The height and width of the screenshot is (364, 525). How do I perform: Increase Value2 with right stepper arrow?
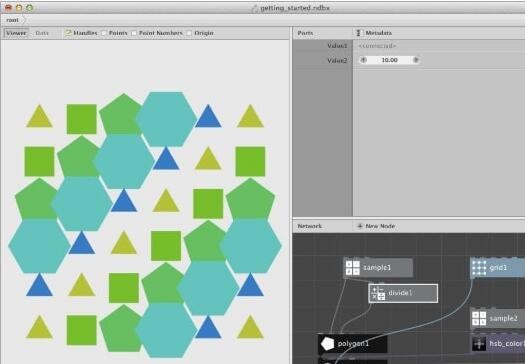416,60
